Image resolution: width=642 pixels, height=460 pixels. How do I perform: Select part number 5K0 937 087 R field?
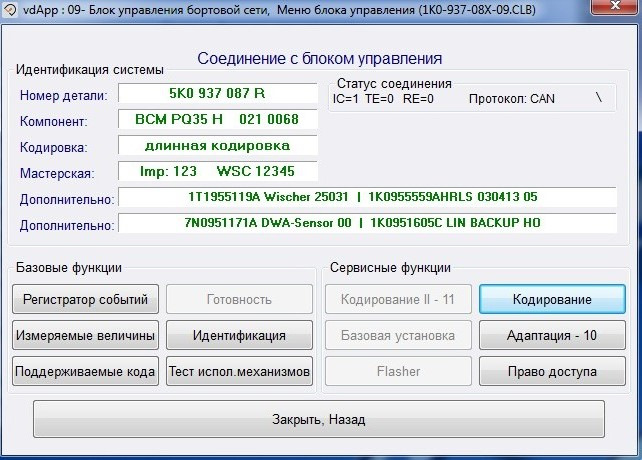[x=218, y=93]
